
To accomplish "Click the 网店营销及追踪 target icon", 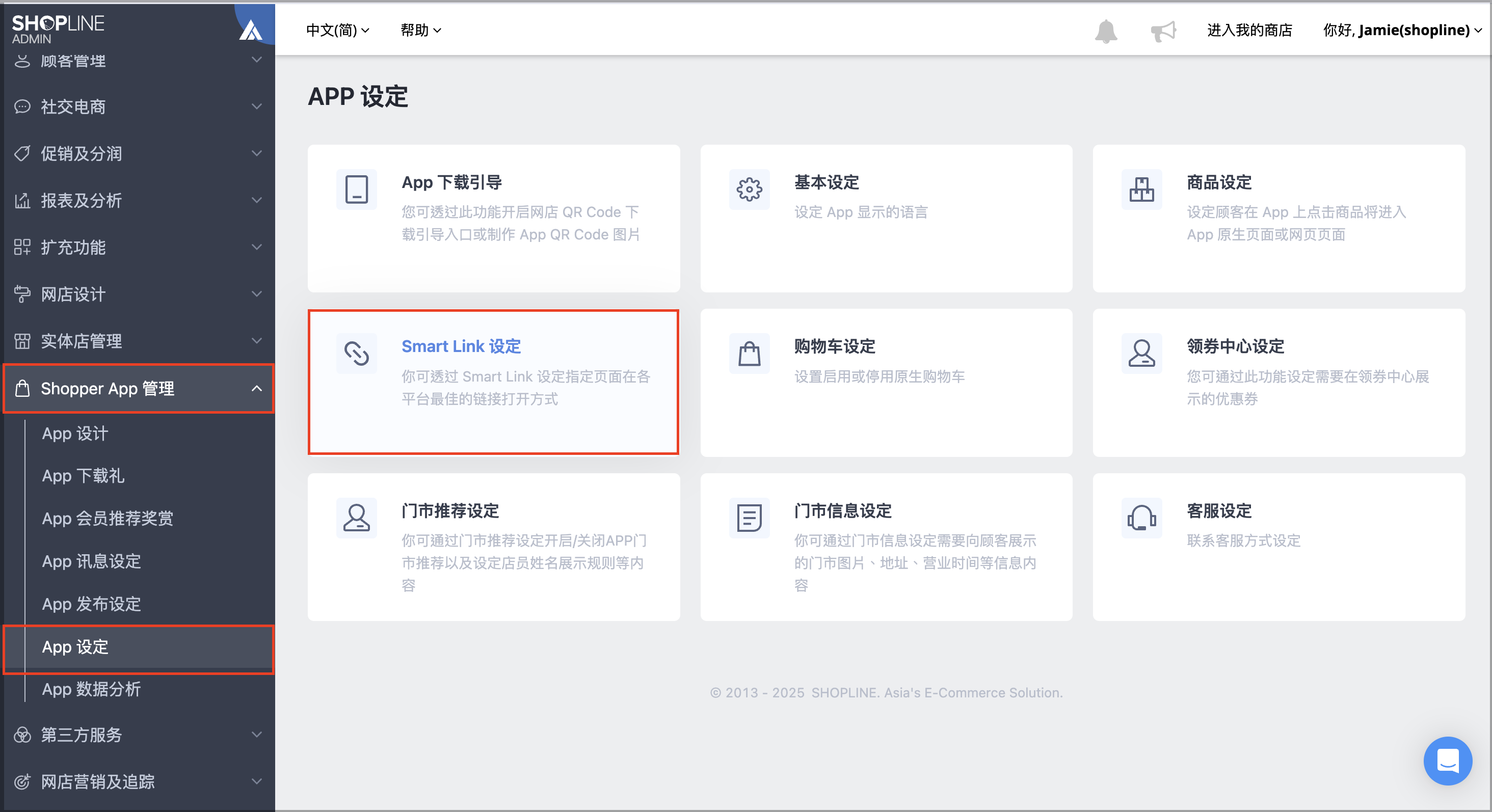I will (x=22, y=782).
